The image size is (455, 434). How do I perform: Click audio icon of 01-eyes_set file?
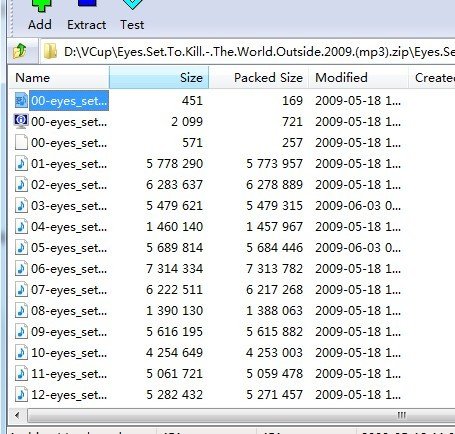pos(21,164)
